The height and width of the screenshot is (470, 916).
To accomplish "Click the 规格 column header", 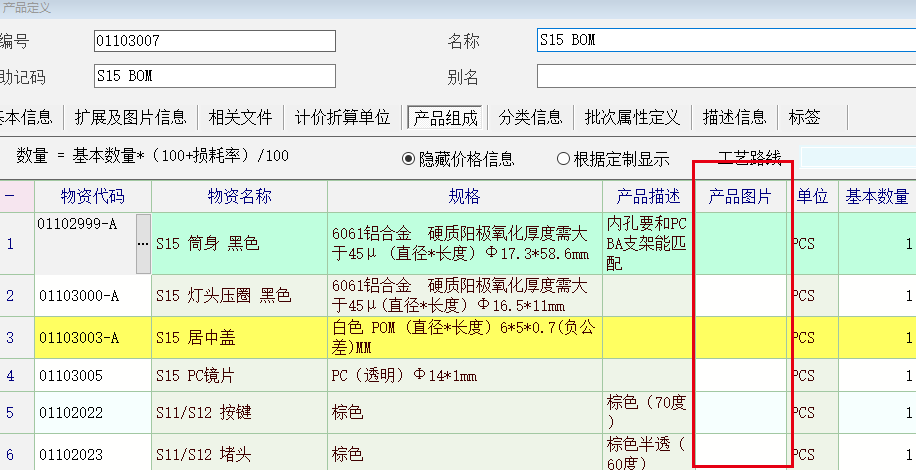I will click(465, 197).
